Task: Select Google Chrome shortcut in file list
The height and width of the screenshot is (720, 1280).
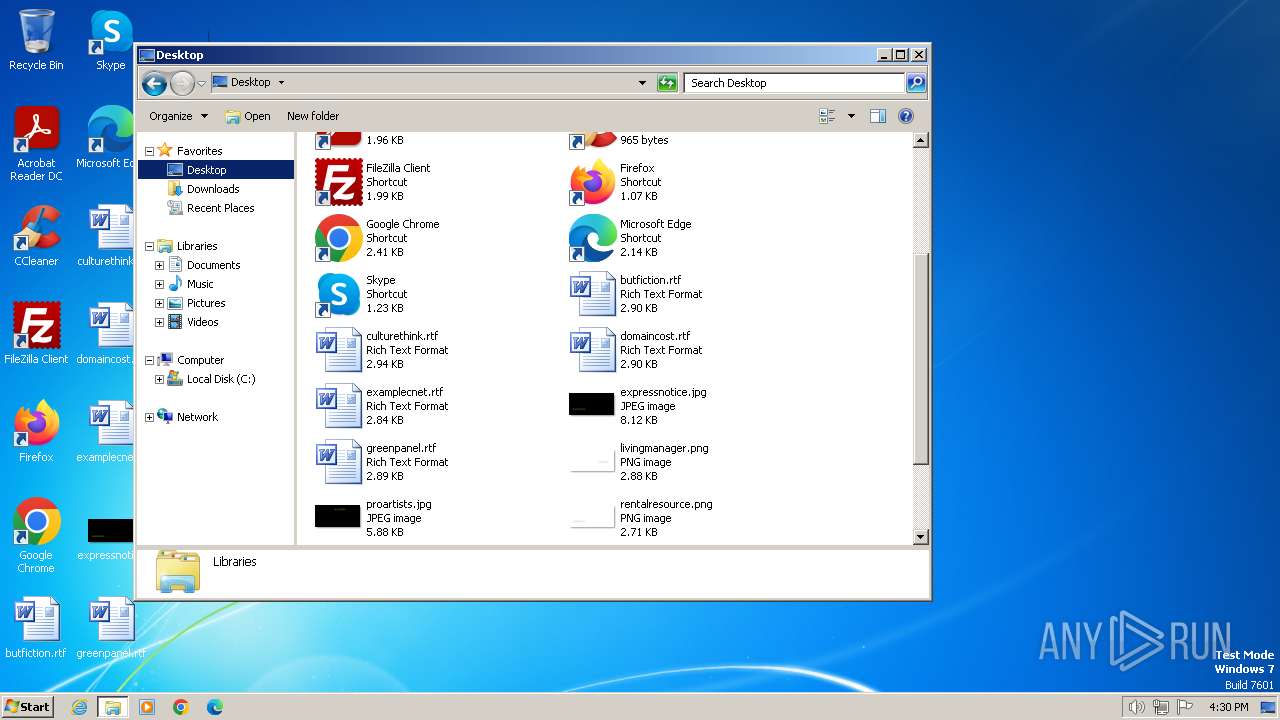Action: click(377, 238)
